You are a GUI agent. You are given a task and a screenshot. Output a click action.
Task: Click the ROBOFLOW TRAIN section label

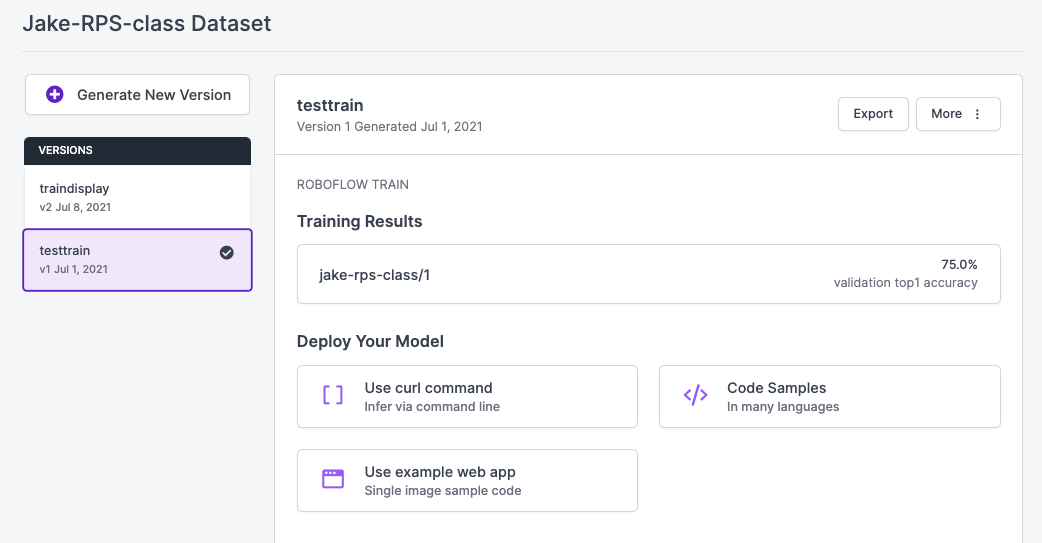(x=353, y=184)
